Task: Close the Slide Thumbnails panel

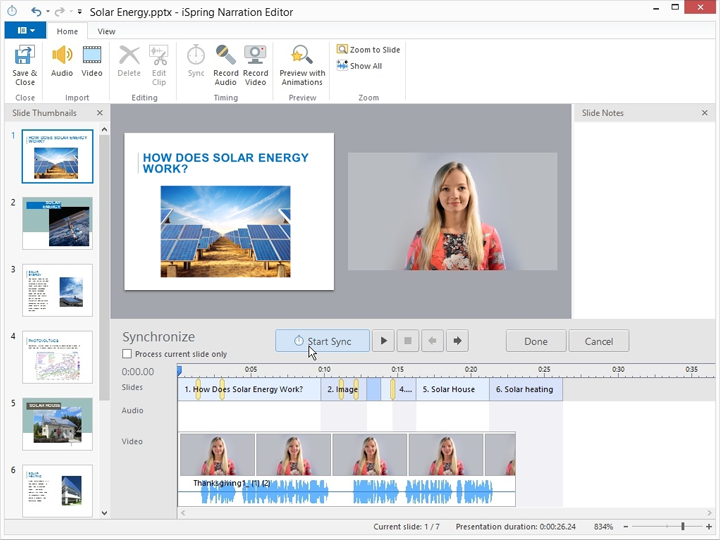Action: 100,113
